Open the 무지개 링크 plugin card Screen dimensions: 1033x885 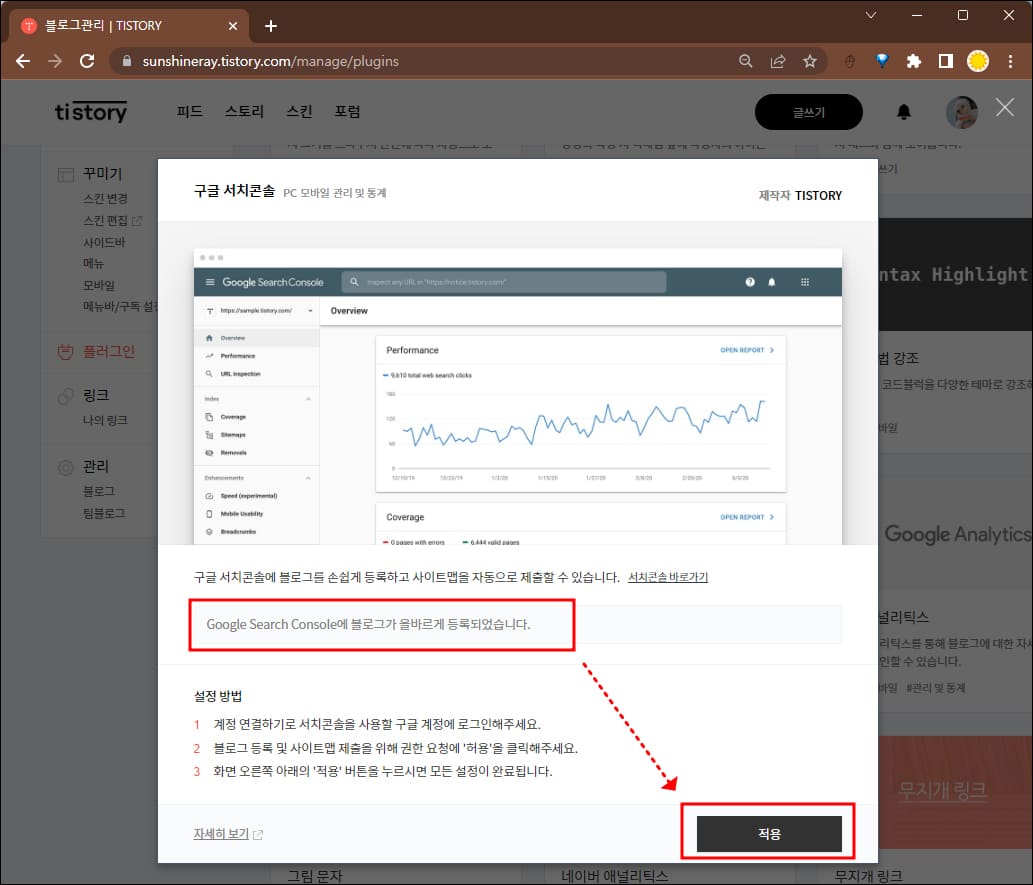click(956, 791)
